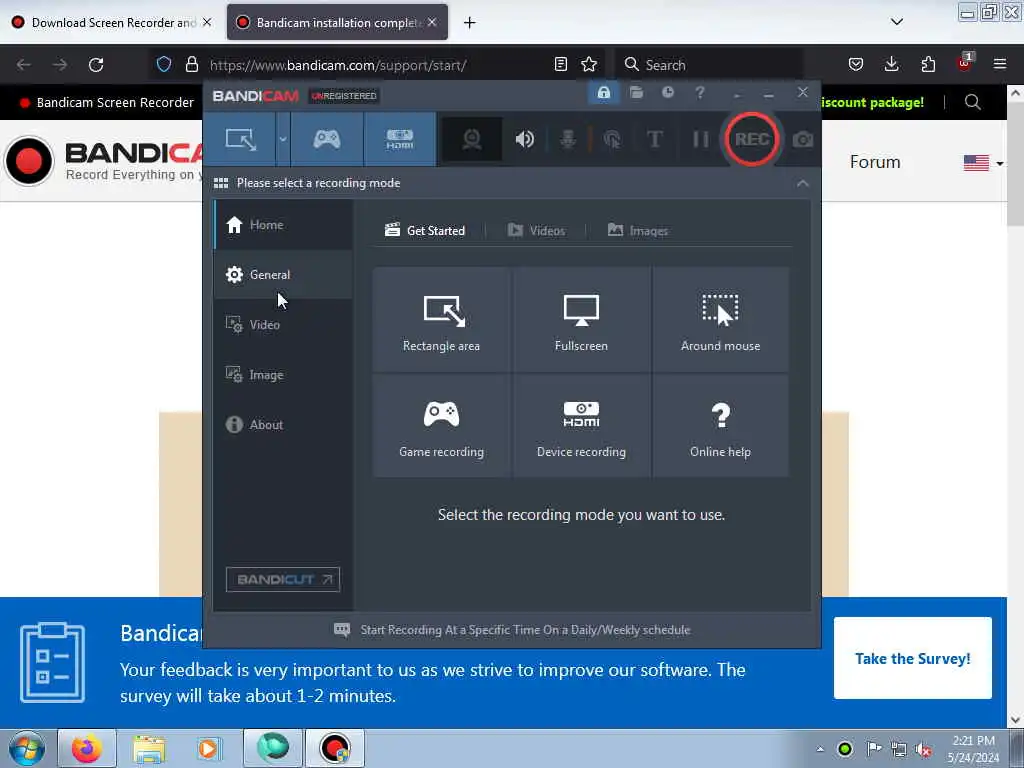Screen dimensions: 1024x768
Task: Click the site security shield icon
Action: point(164,65)
